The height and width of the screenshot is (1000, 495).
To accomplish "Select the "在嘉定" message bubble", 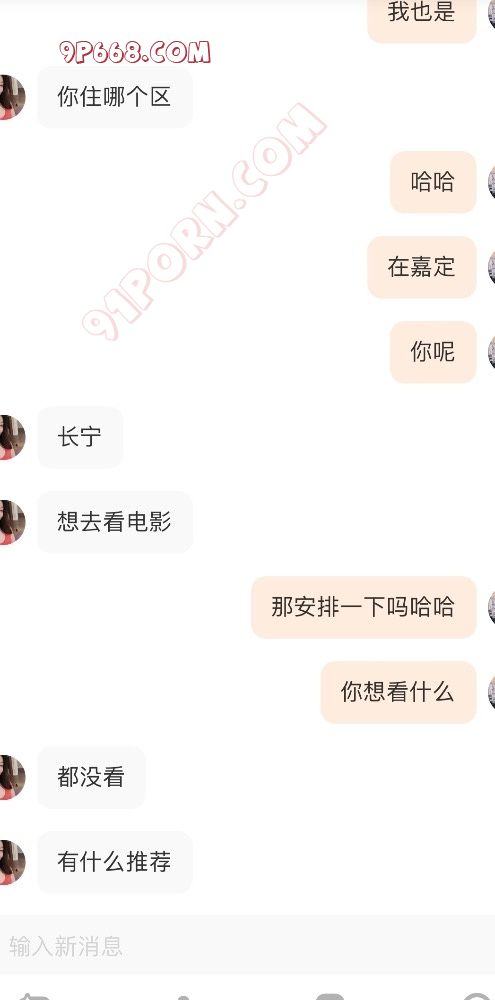I will 422,267.
